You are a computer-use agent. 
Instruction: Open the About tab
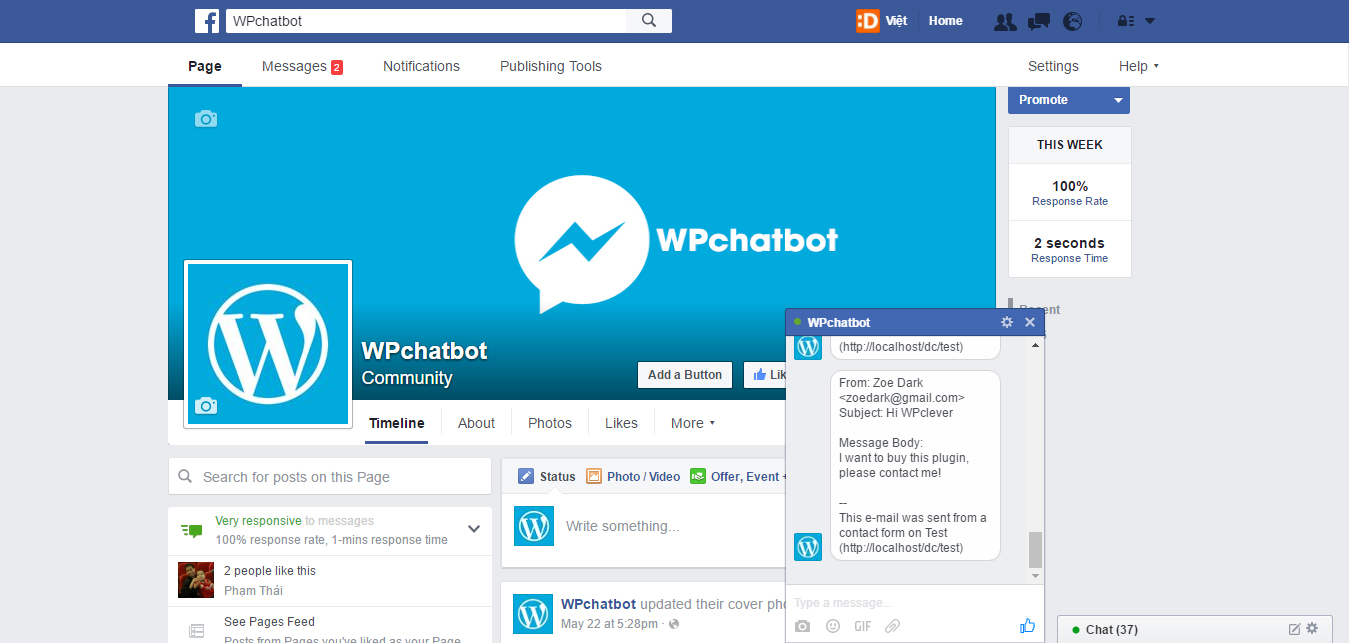(x=476, y=423)
